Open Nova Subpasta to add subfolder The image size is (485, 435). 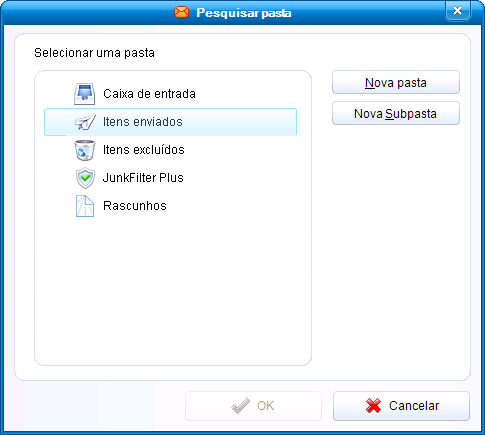point(396,113)
